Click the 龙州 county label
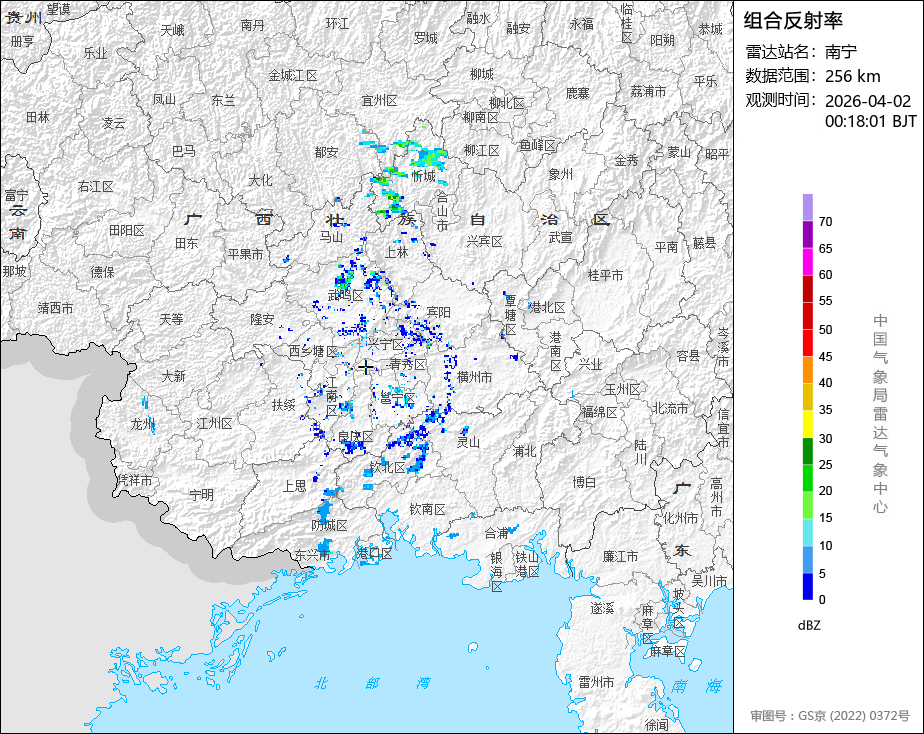Image resolution: width=924 pixels, height=734 pixels. [142, 424]
